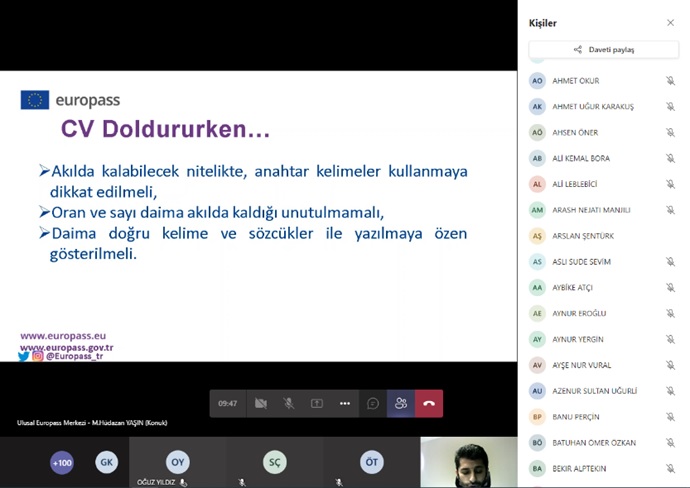Click muted mic icon beside Ali Leblebici
This screenshot has width=690, height=488.
click(x=670, y=184)
